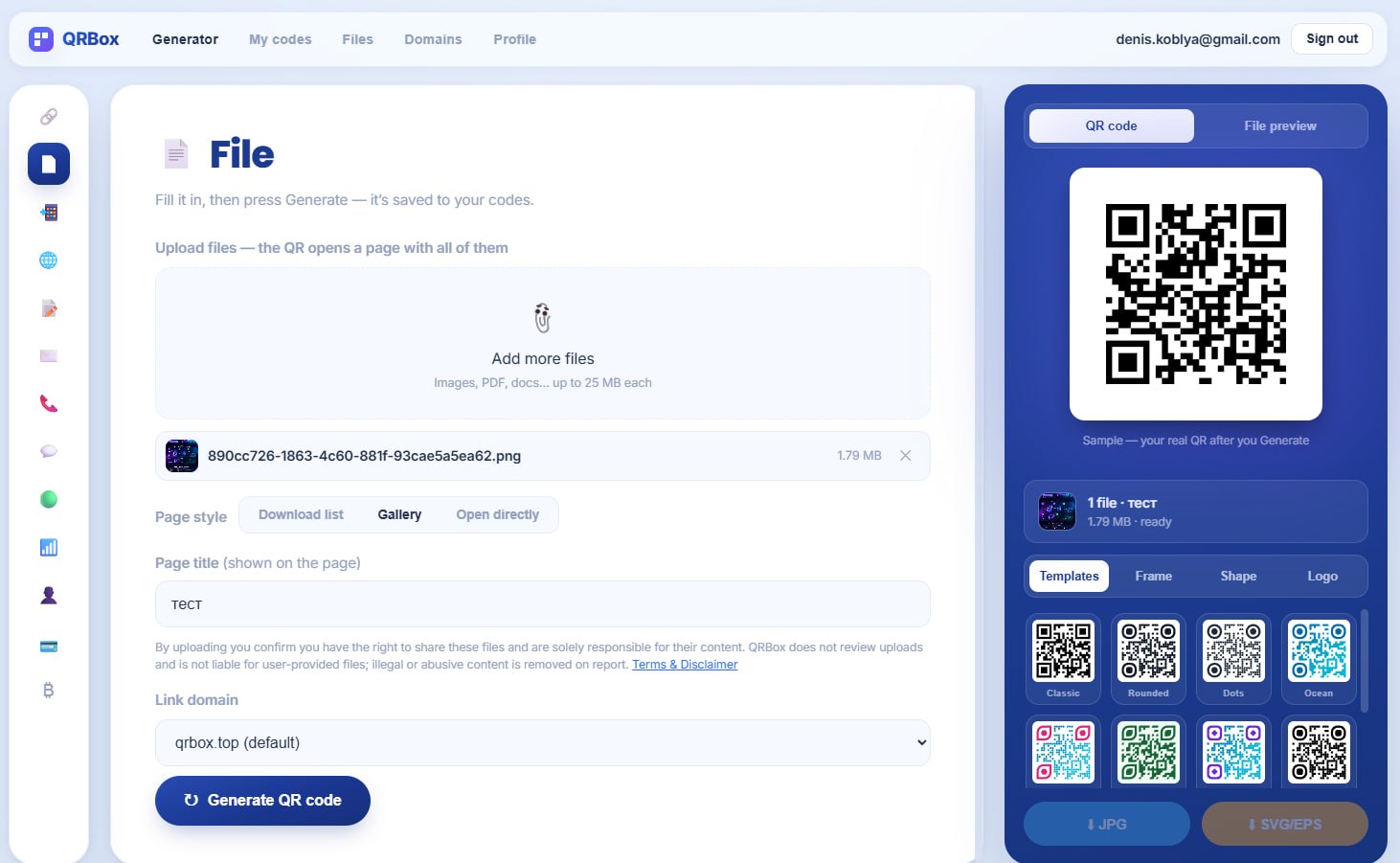Switch to the Frame tab
Viewport: 1400px width, 863px height.
[1154, 576]
